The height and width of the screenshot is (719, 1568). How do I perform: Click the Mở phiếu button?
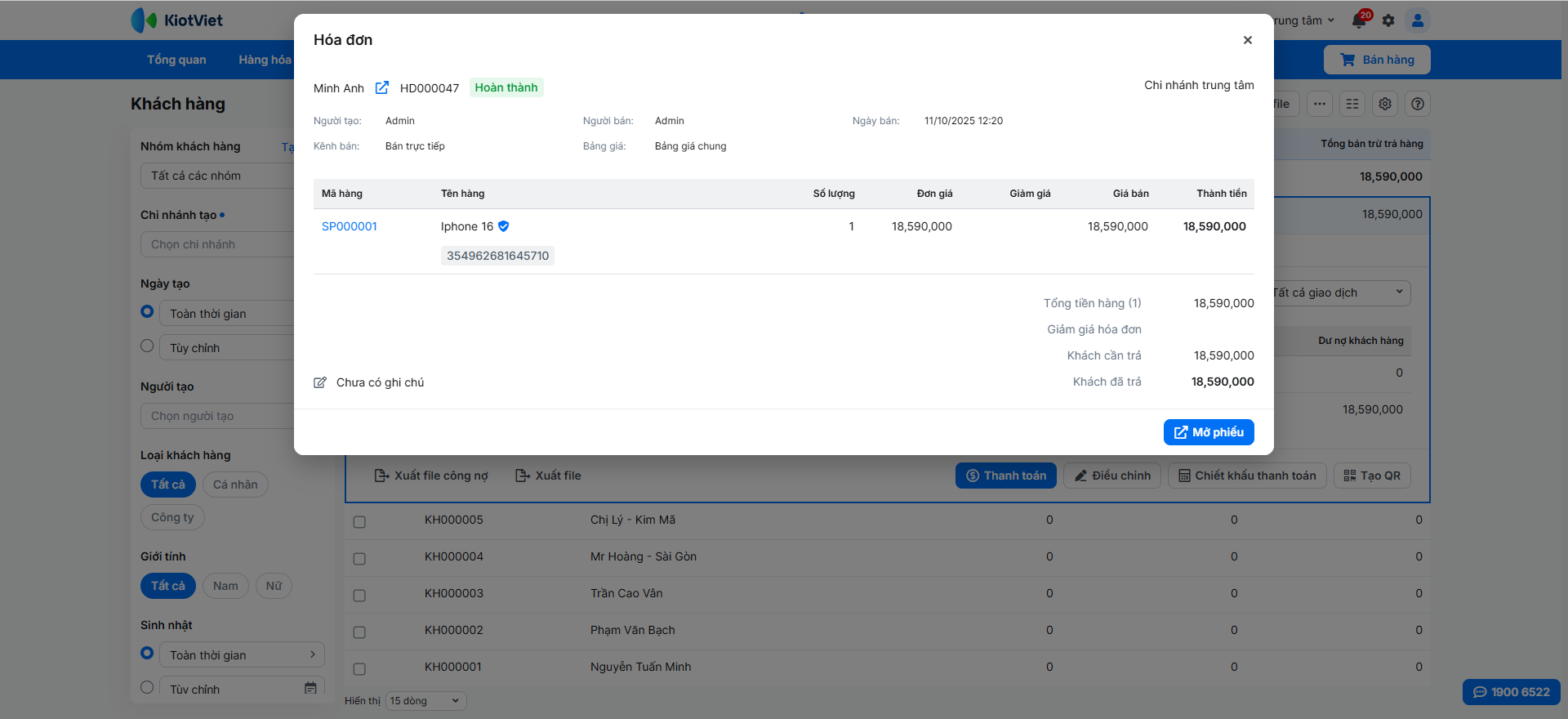pos(1208,432)
